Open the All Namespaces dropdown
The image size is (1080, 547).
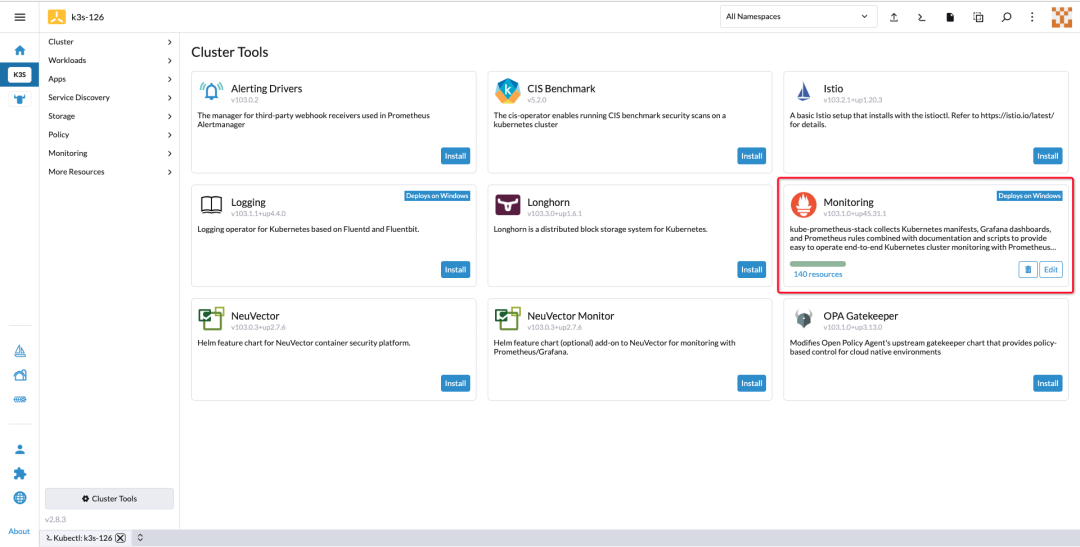coord(798,17)
